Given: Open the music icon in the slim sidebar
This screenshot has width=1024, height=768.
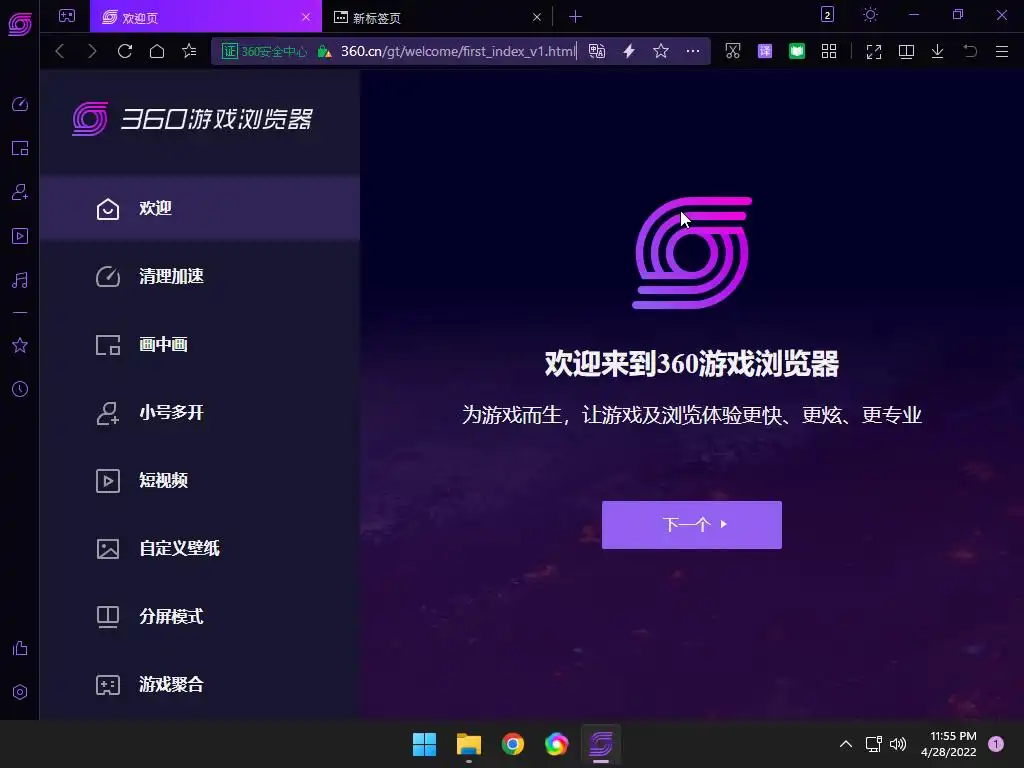Looking at the screenshot, I should pyautogui.click(x=20, y=280).
